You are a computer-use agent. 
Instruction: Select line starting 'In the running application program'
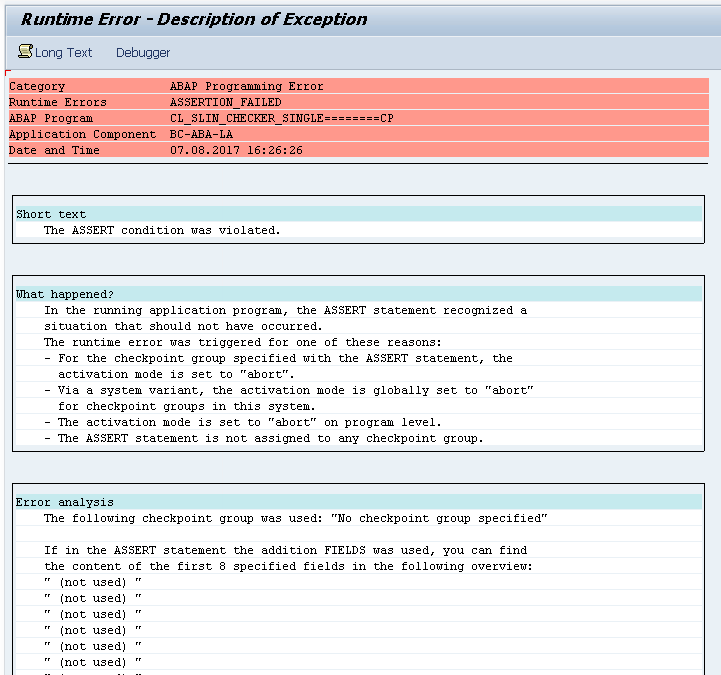pos(286,310)
